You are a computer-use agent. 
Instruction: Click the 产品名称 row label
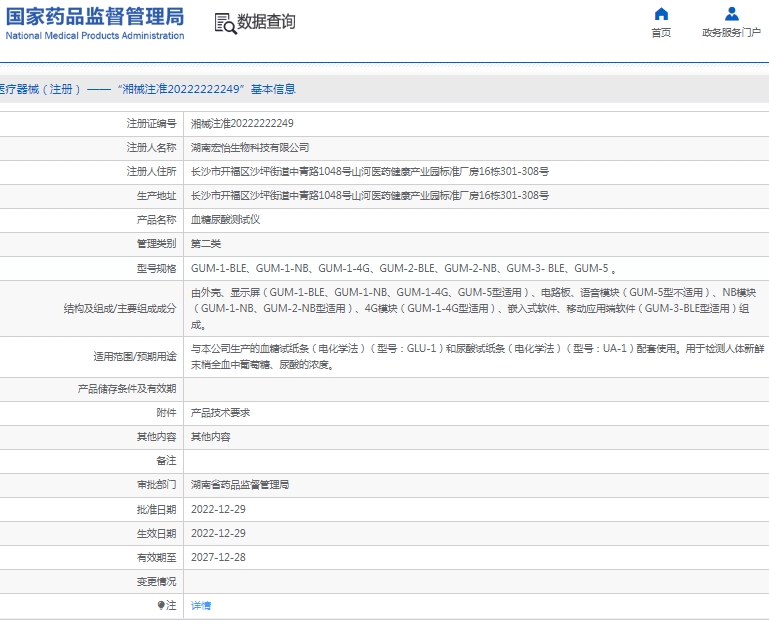pos(156,220)
